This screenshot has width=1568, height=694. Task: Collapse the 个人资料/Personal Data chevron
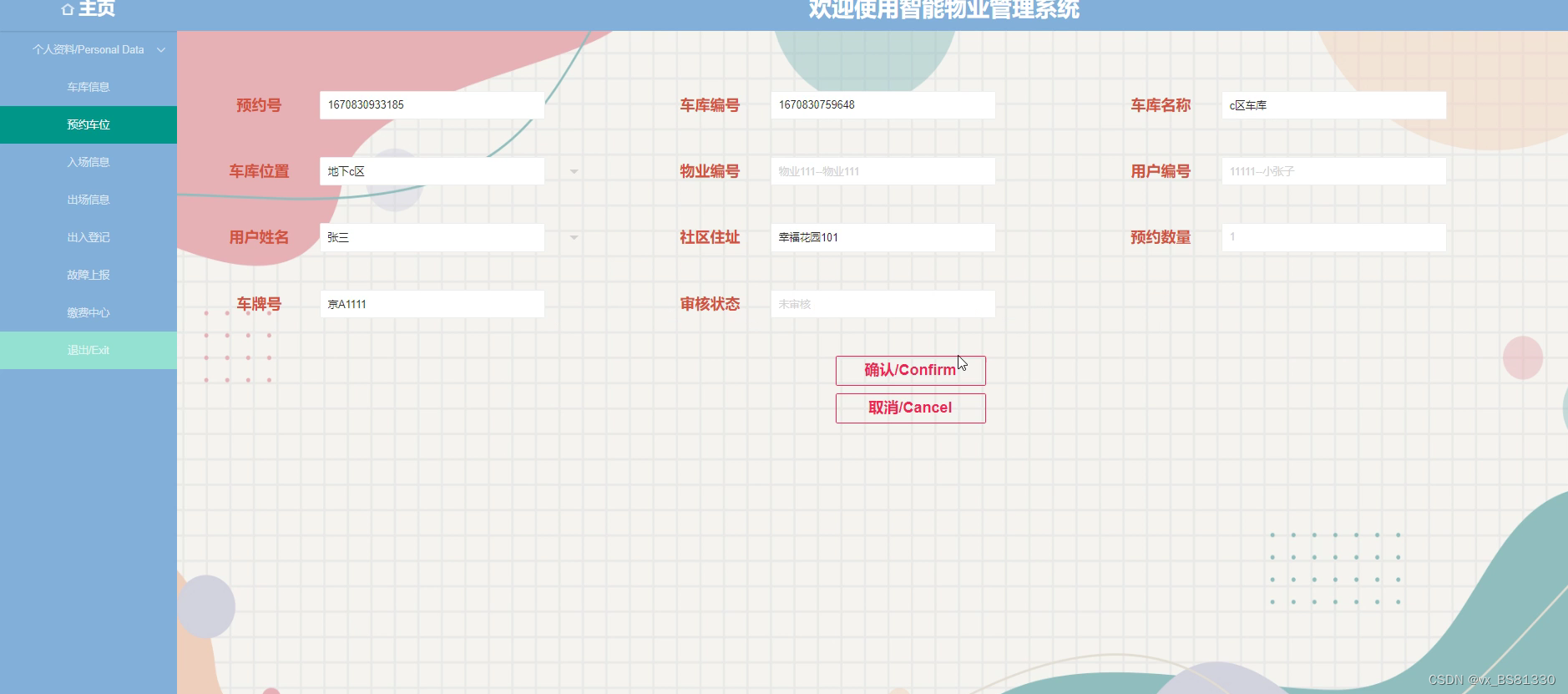tap(161, 50)
